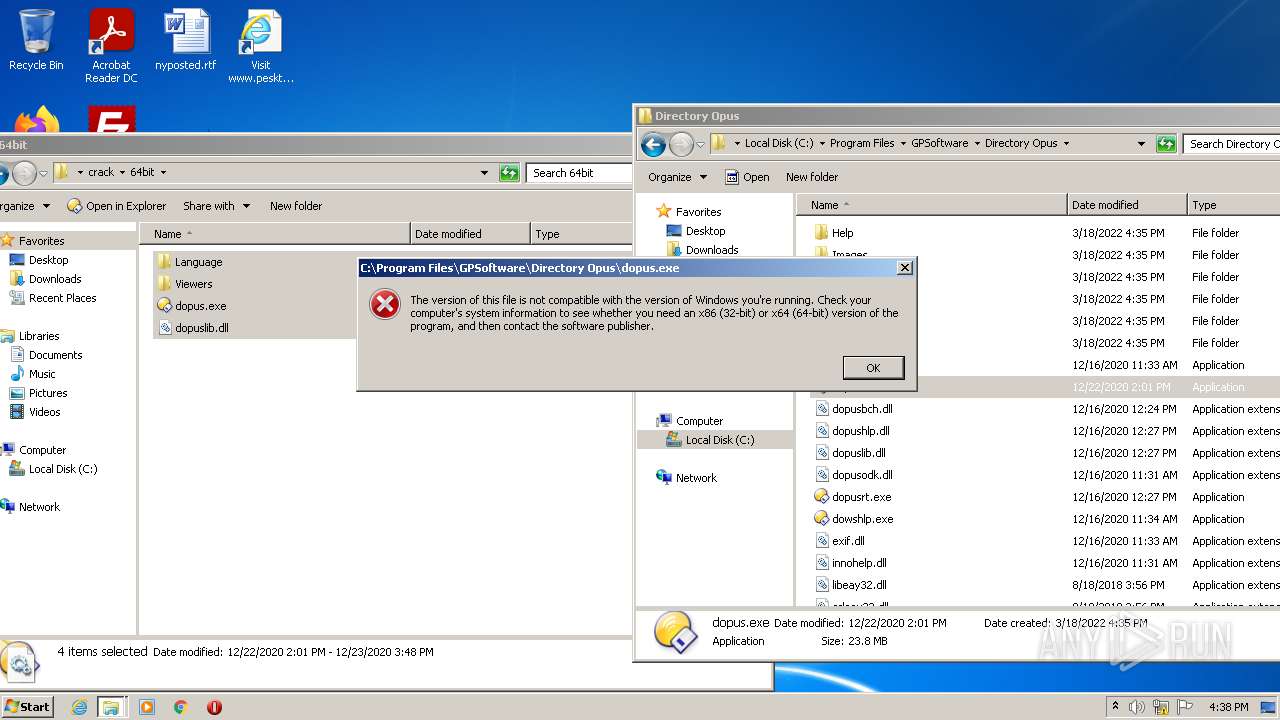The image size is (1280, 720).
Task: Select Favorites in Directory Opus navigation pane
Action: (689, 212)
